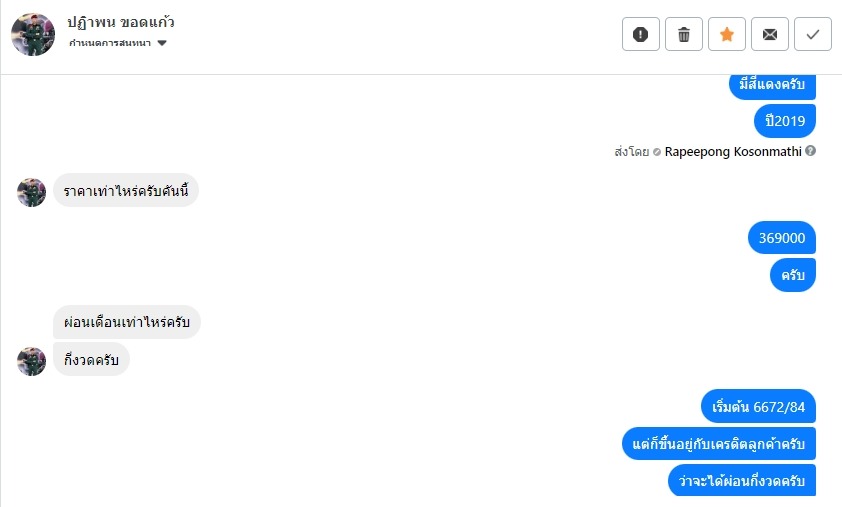Mark conversation as spam with exclamation icon
Image resolution: width=842 pixels, height=507 pixels.
click(641, 35)
